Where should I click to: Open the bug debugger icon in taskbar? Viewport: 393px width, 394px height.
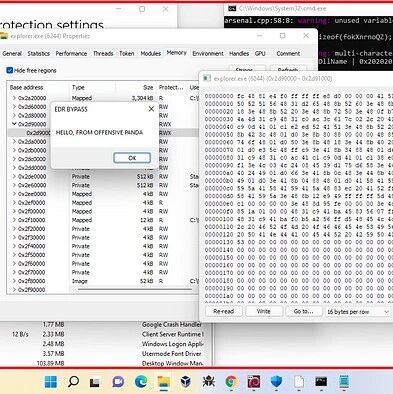(x=208, y=382)
